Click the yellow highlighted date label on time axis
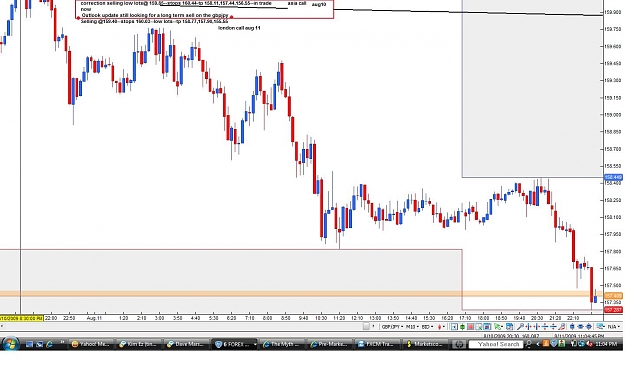625x391 pixels. click(x=22, y=318)
